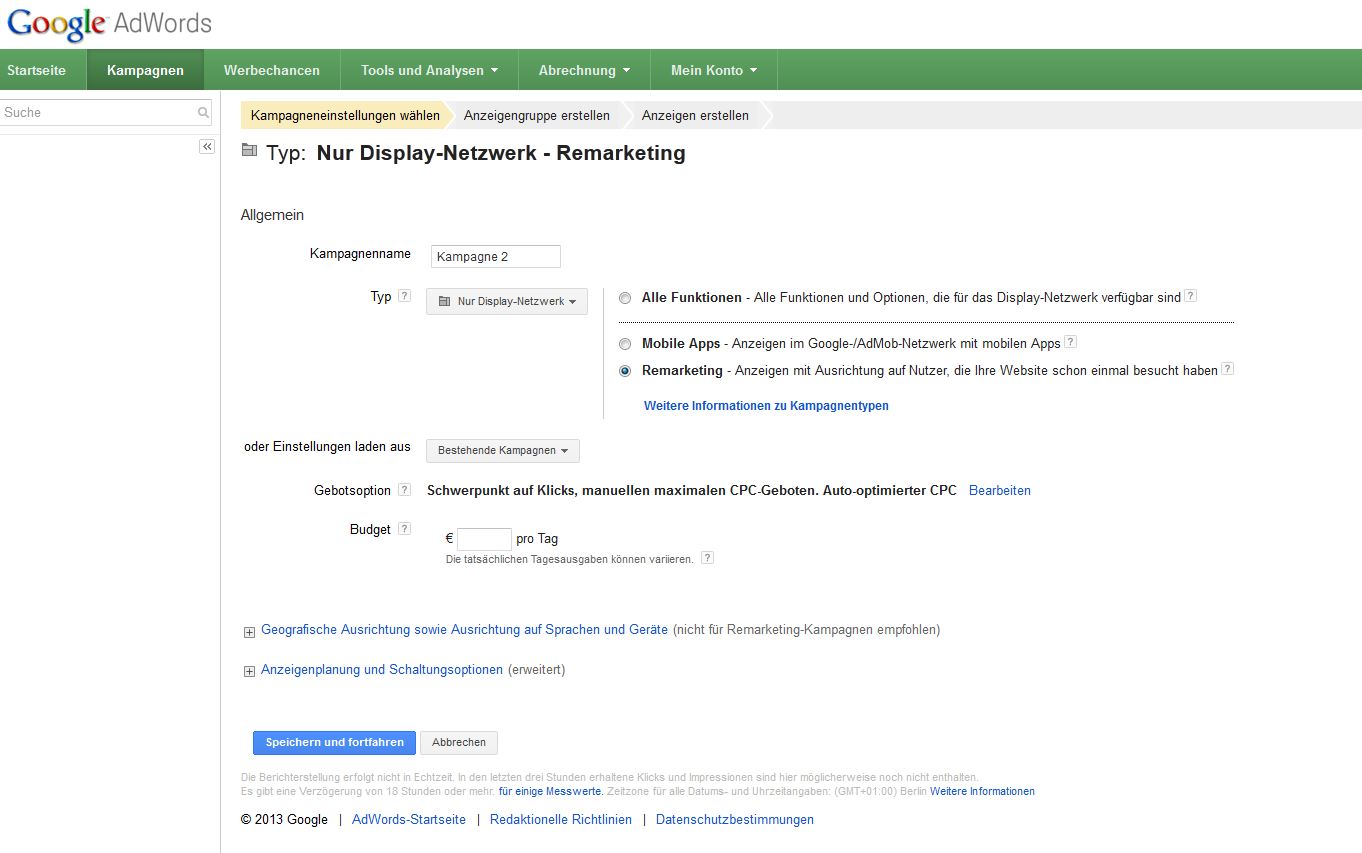Click the 'pro Tag' text
Viewport: 1362px width, 853px height.
point(537,539)
